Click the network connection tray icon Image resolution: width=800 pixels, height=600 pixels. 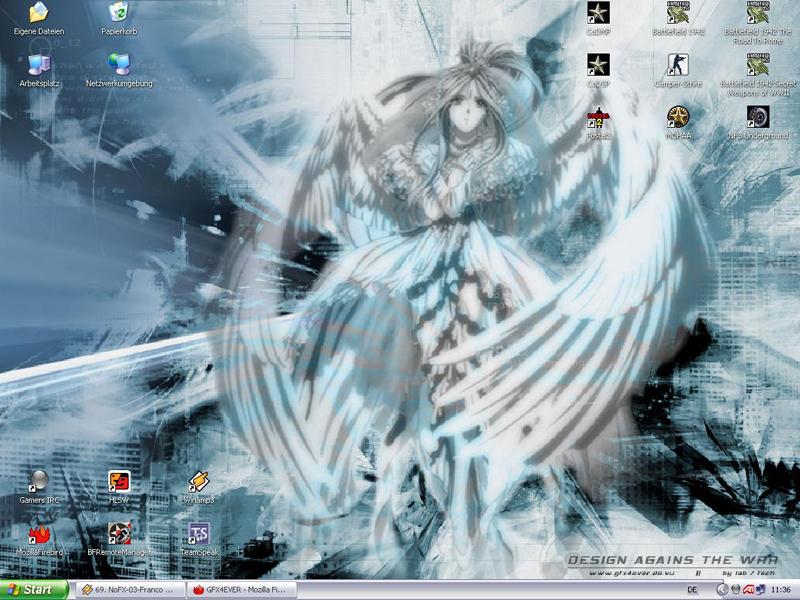pos(761,590)
